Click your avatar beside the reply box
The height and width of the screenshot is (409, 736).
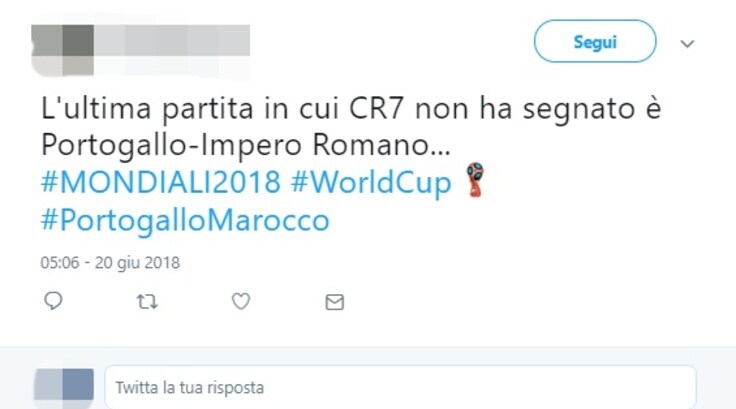click(64, 385)
